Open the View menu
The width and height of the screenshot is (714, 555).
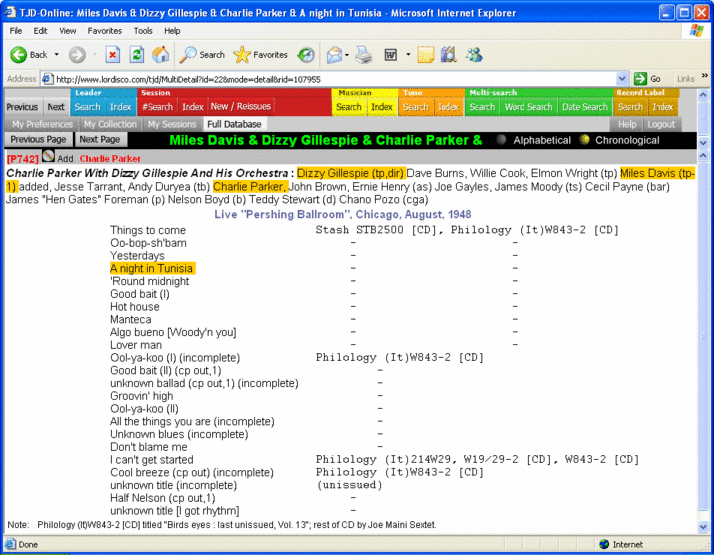point(67,31)
